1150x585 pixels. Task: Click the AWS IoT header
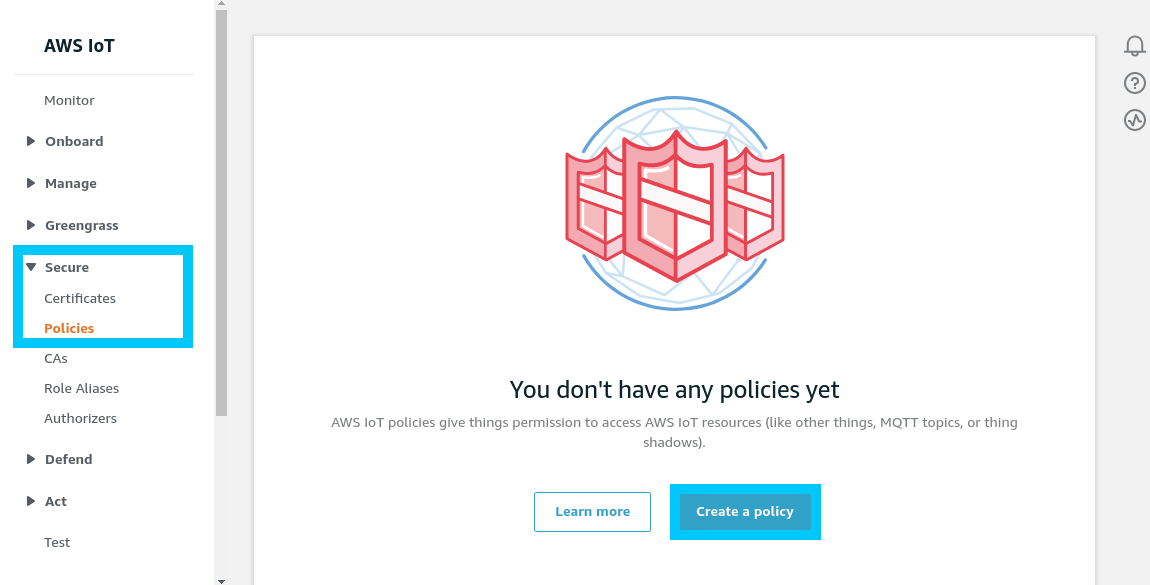pos(79,45)
